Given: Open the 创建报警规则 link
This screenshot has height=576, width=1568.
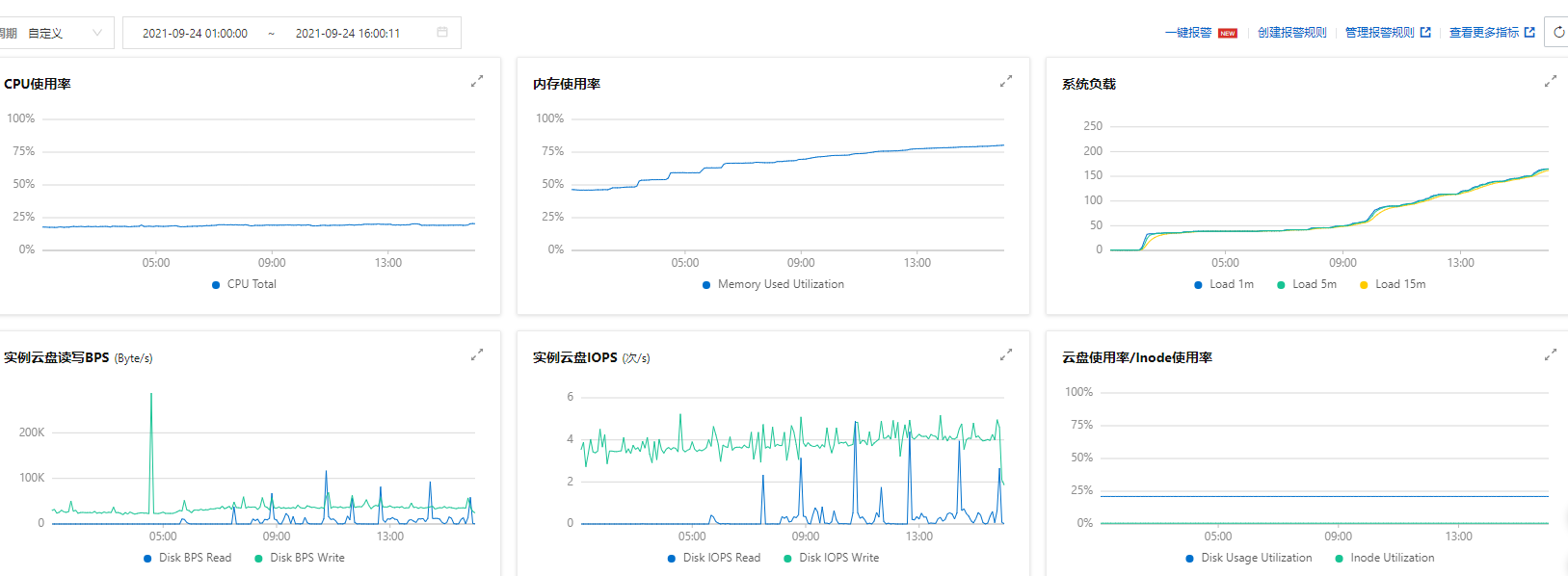Looking at the screenshot, I should (1291, 33).
